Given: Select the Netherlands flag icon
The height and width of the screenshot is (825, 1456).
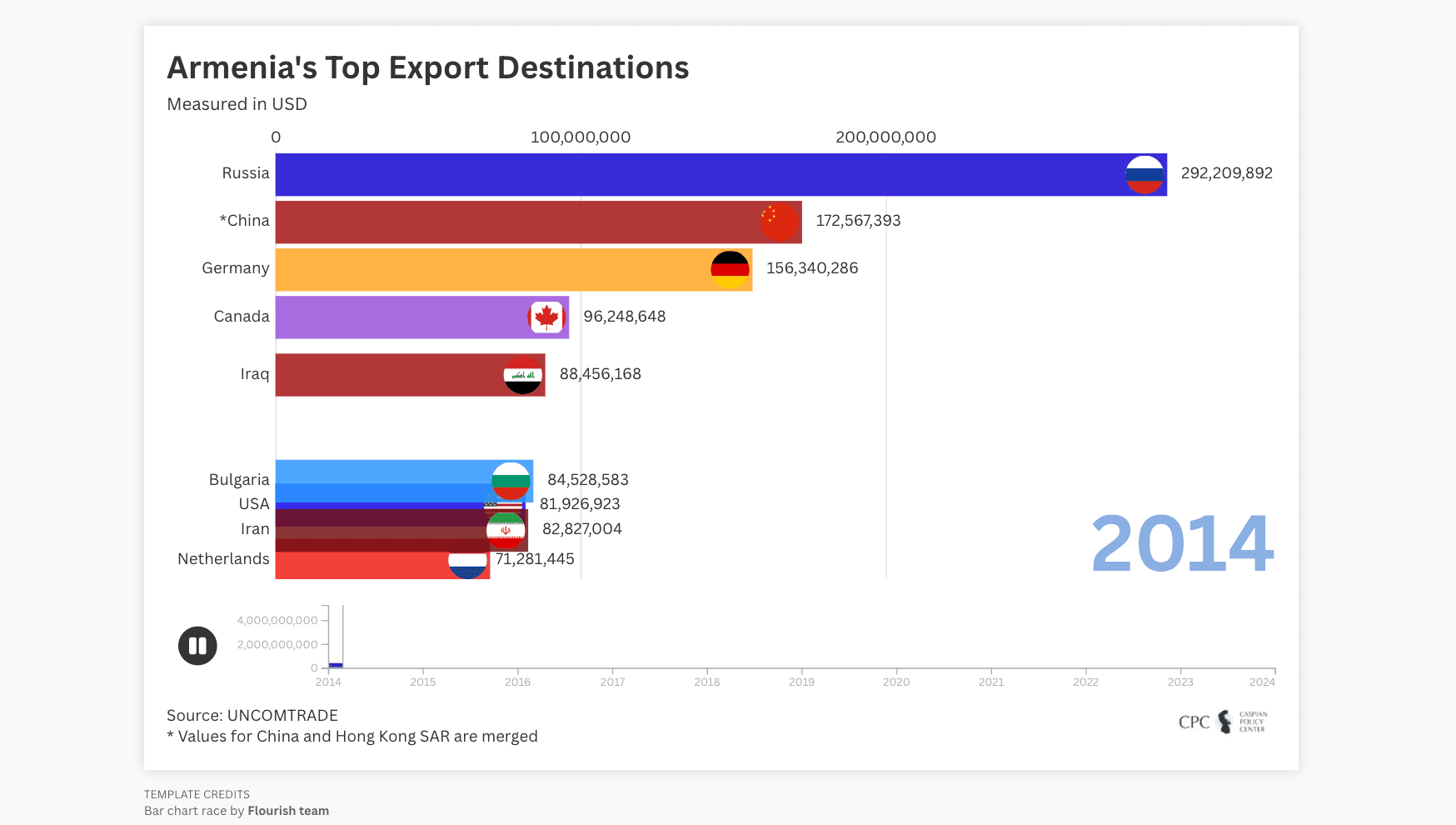Looking at the screenshot, I should [x=466, y=558].
